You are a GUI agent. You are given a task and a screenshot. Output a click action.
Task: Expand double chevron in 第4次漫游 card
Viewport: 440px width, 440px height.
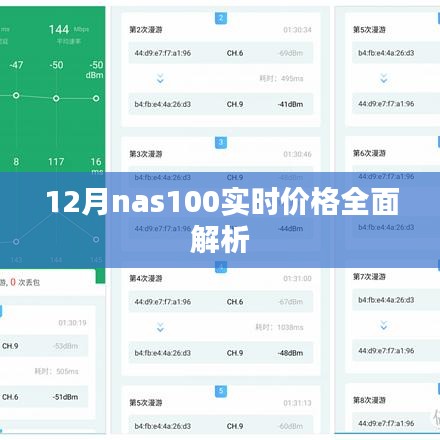[160, 327]
